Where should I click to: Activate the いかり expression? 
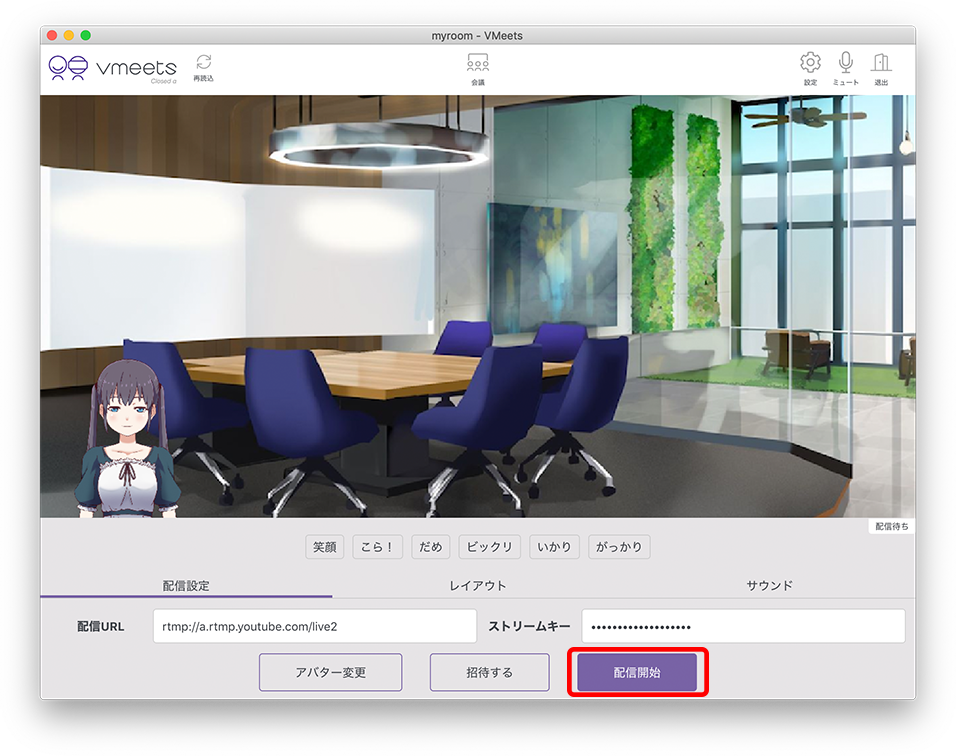554,547
